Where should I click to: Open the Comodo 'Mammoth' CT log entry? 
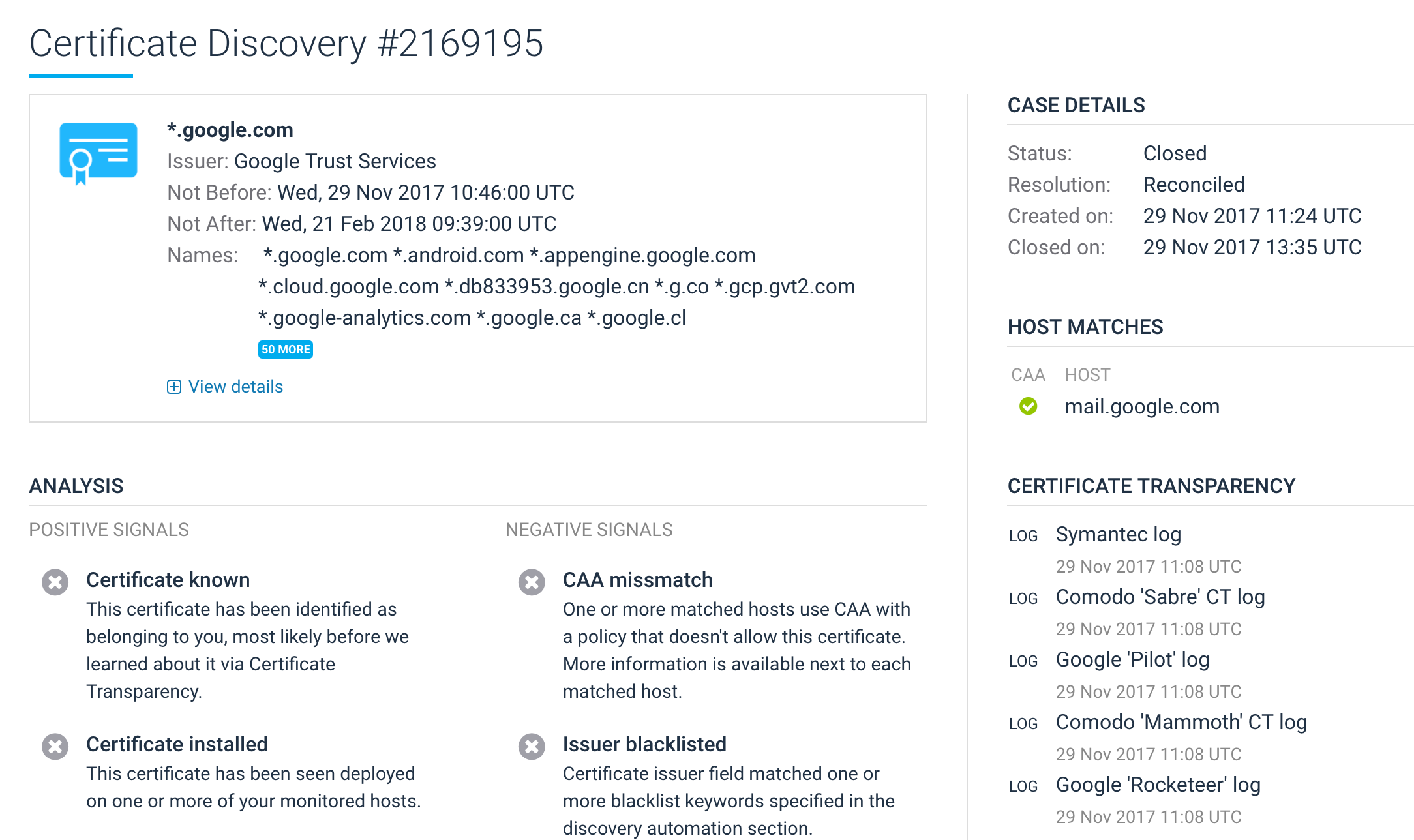click(x=1181, y=722)
